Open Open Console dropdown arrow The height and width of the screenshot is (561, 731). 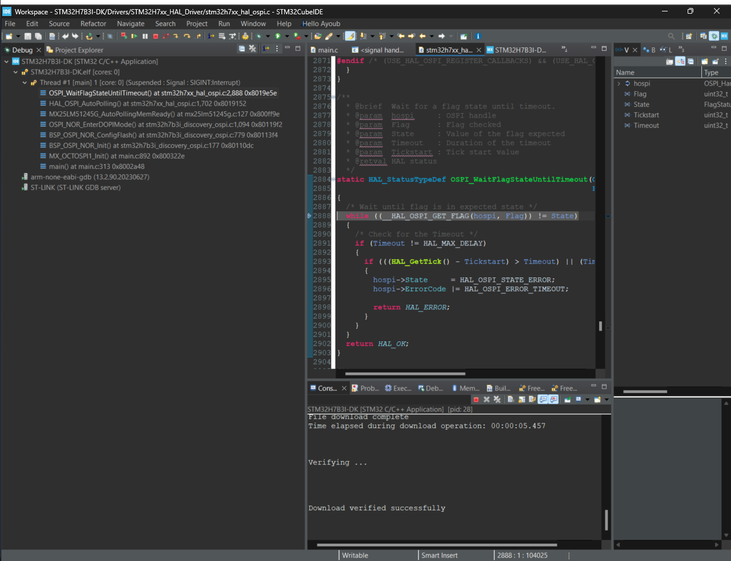[x=607, y=400]
